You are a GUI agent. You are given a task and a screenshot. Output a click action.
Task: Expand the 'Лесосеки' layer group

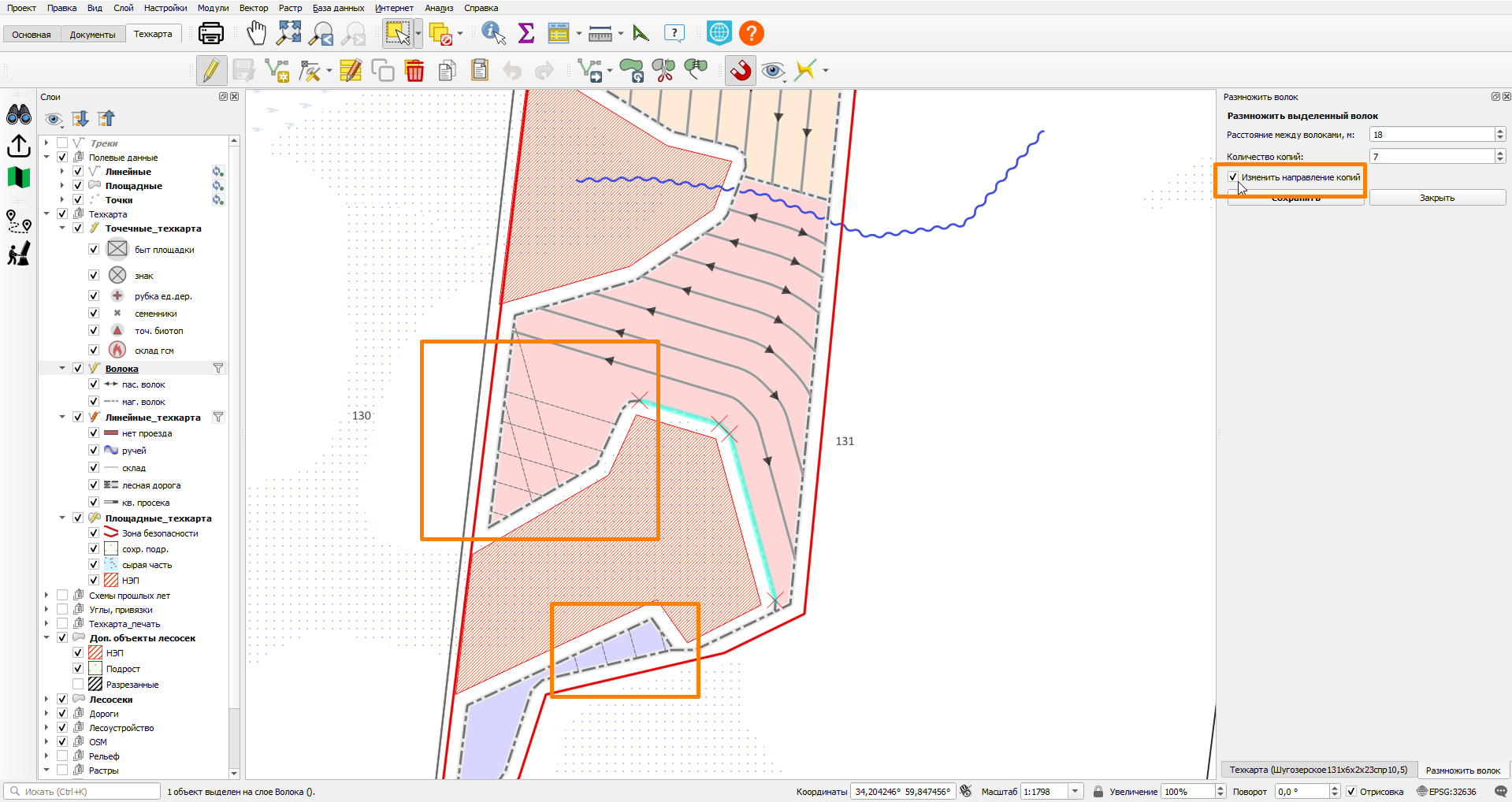point(46,700)
